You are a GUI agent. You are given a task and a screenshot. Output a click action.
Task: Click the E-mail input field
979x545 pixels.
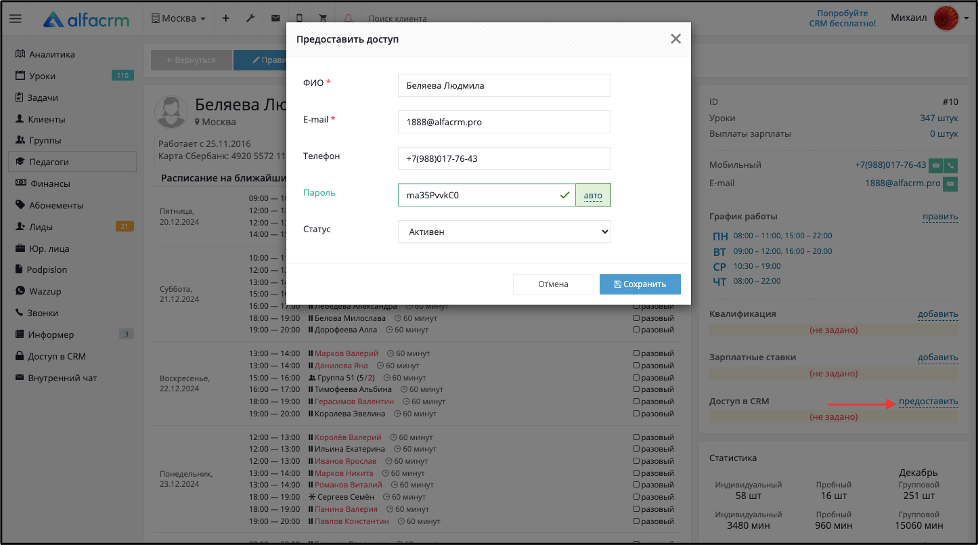(504, 122)
